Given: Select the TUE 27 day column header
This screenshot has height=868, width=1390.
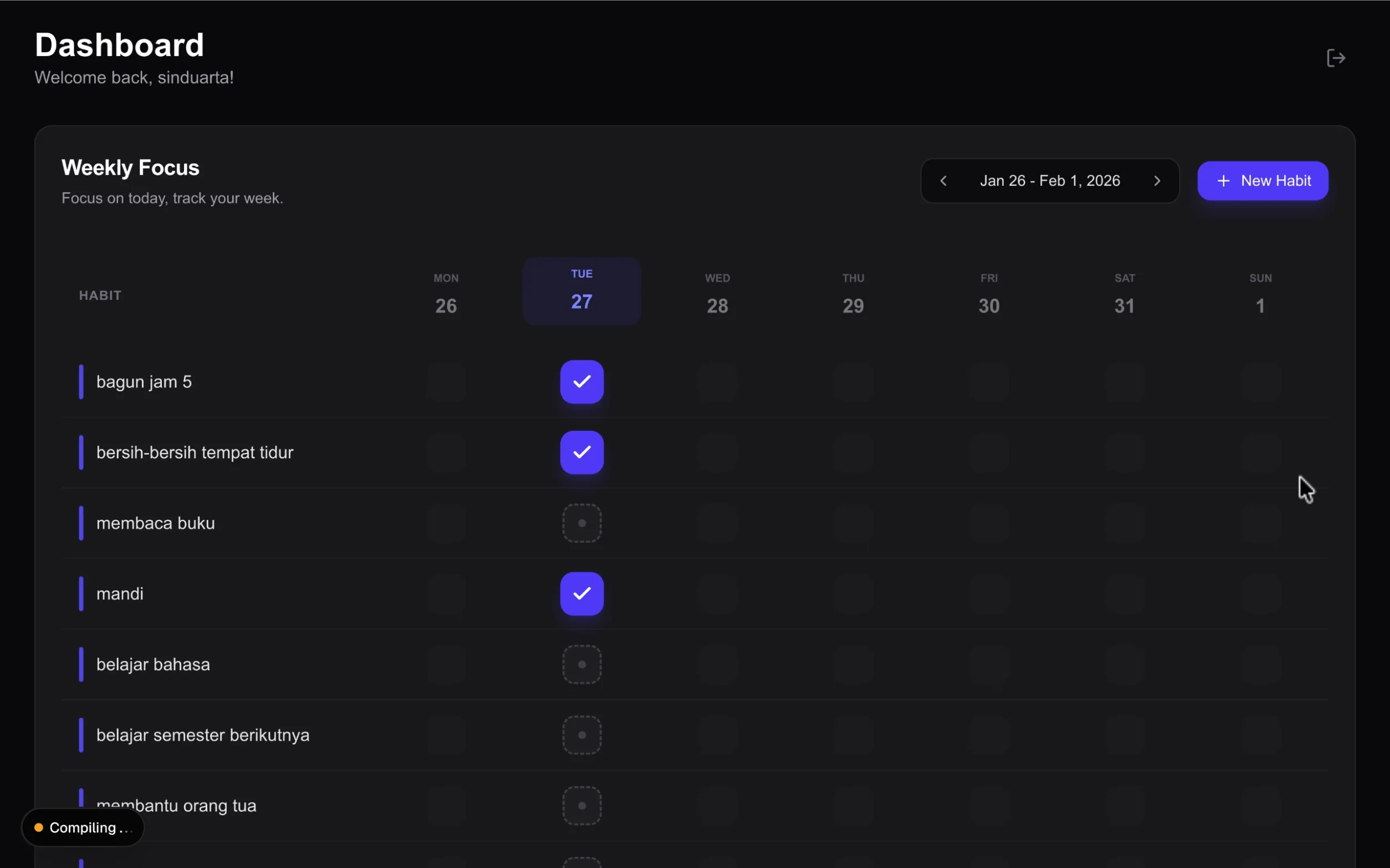Looking at the screenshot, I should point(581,291).
